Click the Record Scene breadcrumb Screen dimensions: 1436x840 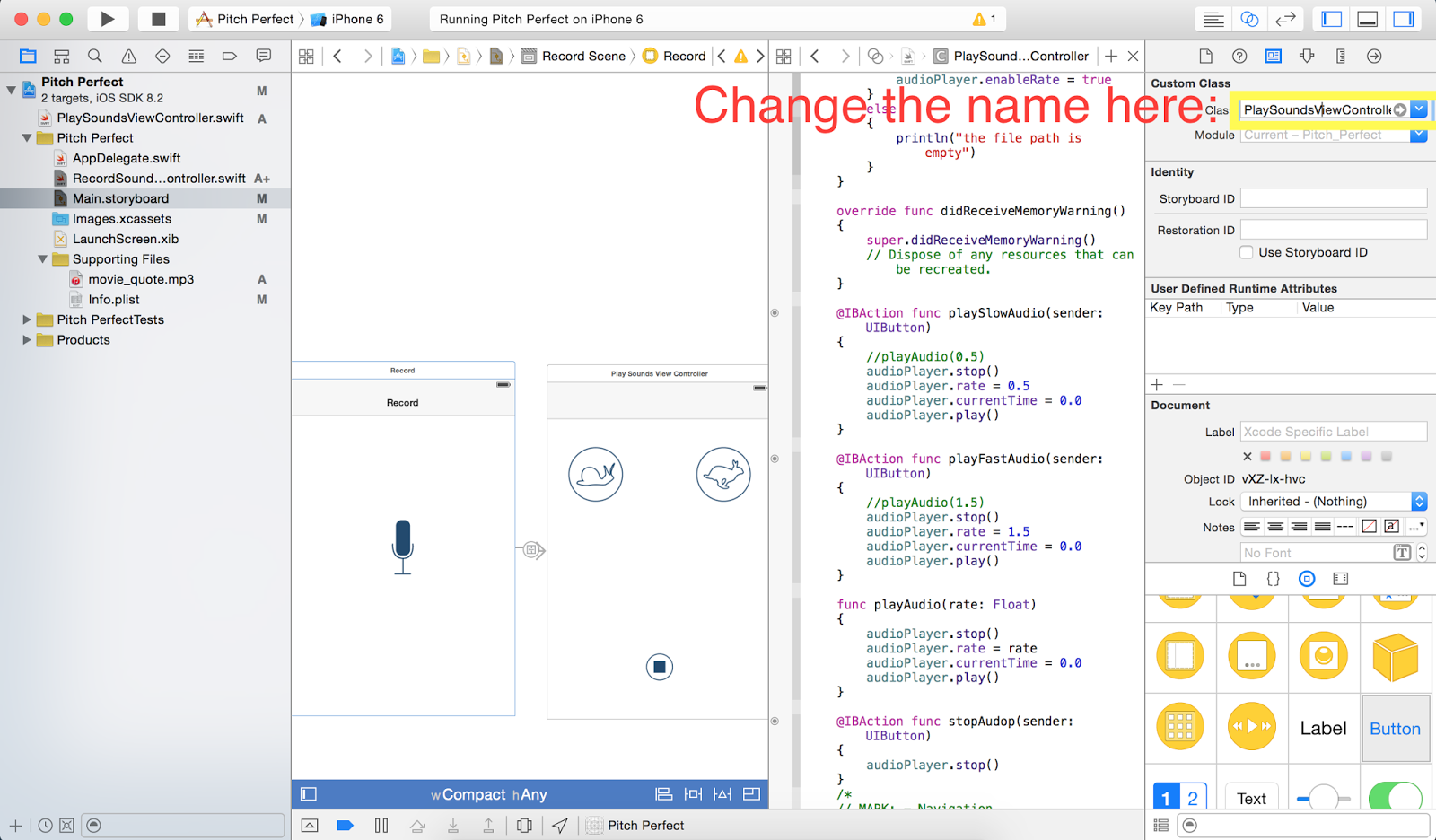(x=582, y=56)
